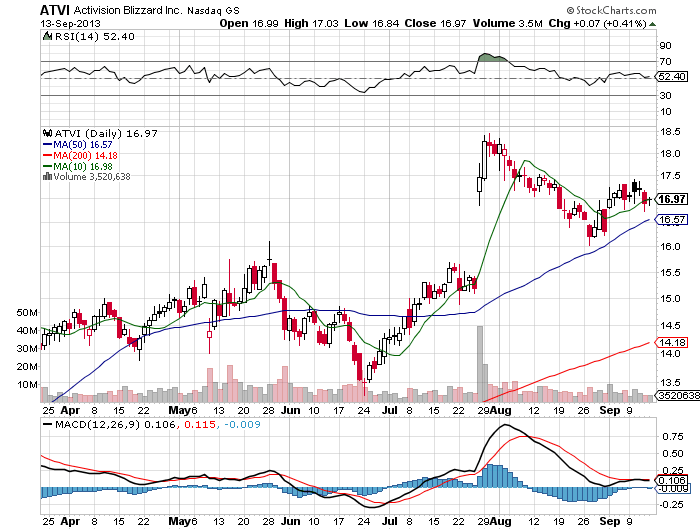Click the shaded overbought RSI area above 70
The image size is (700, 530).
(x=491, y=57)
